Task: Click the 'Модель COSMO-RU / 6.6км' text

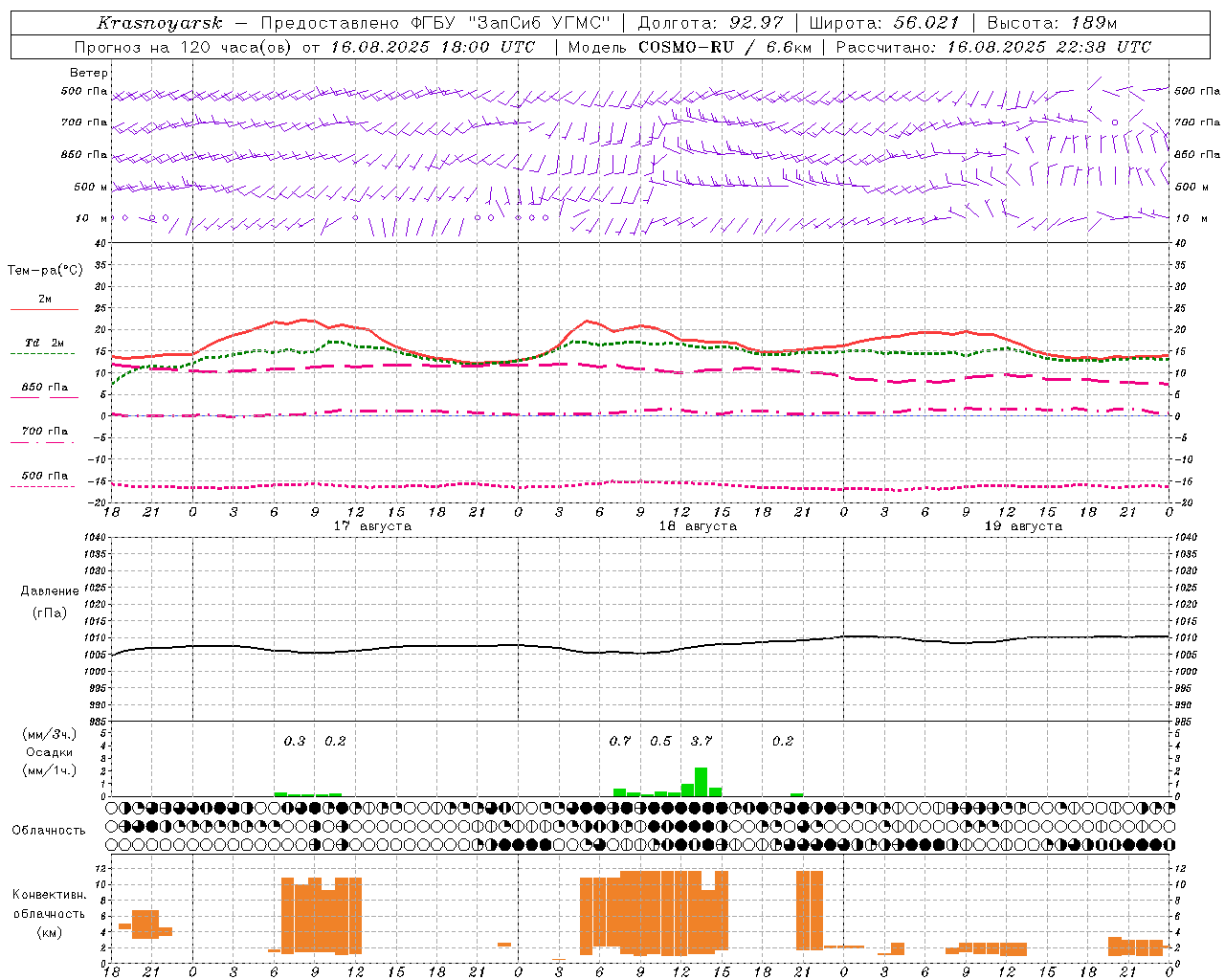Action: click(x=690, y=47)
